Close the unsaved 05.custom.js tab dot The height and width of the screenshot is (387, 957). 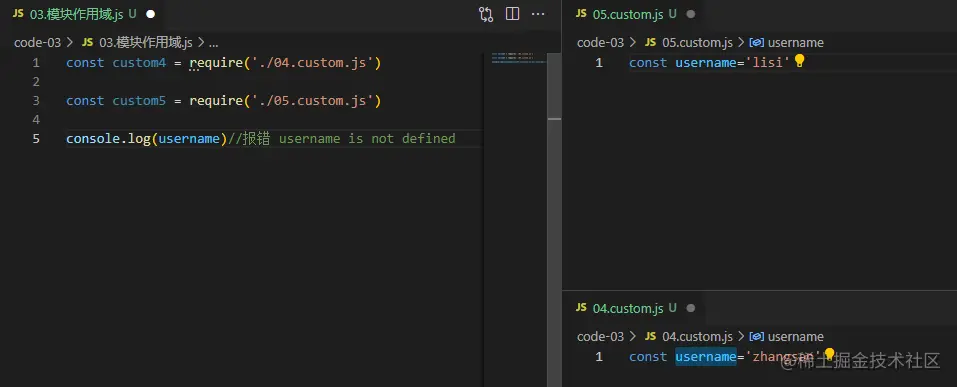click(691, 14)
